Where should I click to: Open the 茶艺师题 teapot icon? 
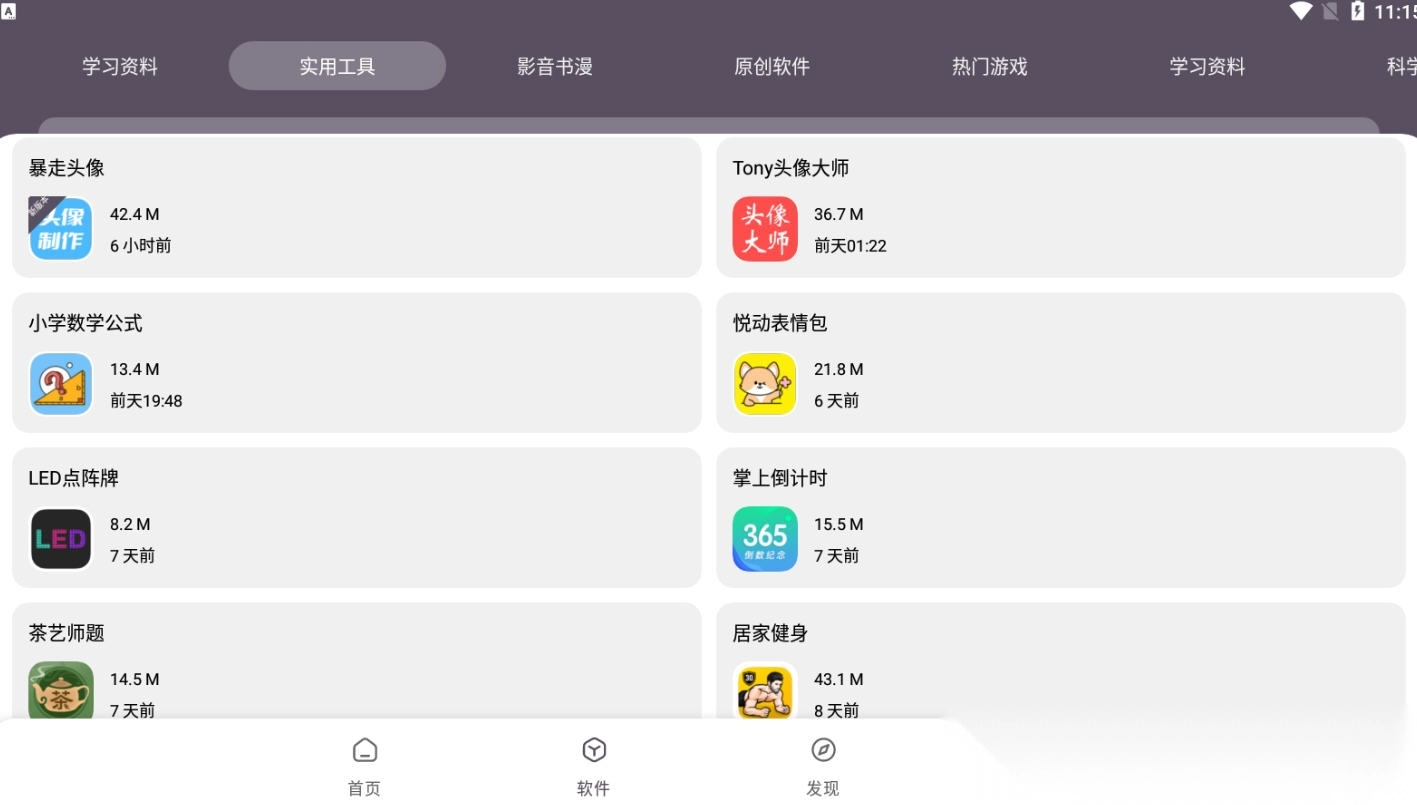61,690
